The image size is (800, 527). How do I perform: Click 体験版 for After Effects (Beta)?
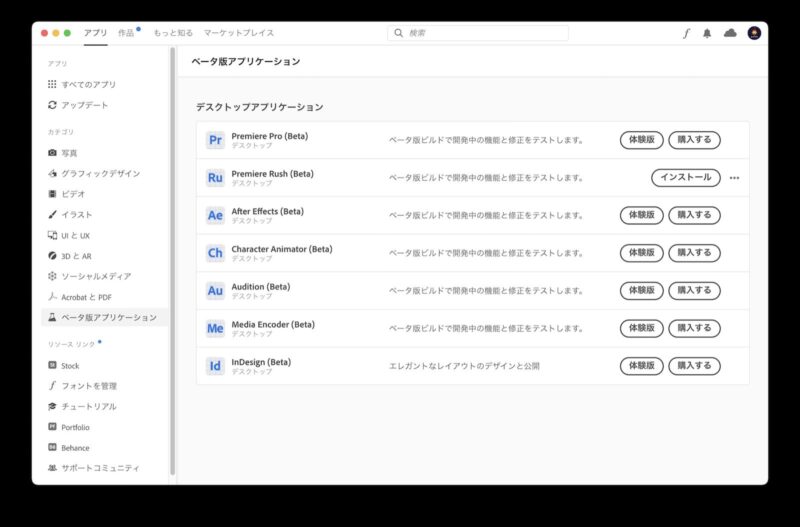coord(641,215)
